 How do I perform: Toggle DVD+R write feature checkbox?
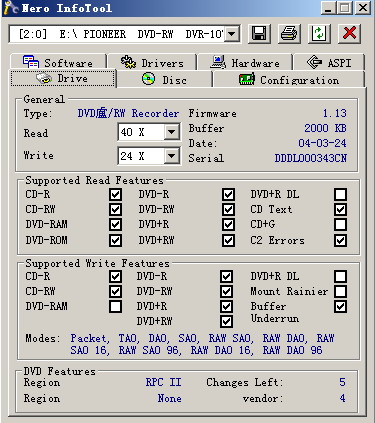coord(226,306)
